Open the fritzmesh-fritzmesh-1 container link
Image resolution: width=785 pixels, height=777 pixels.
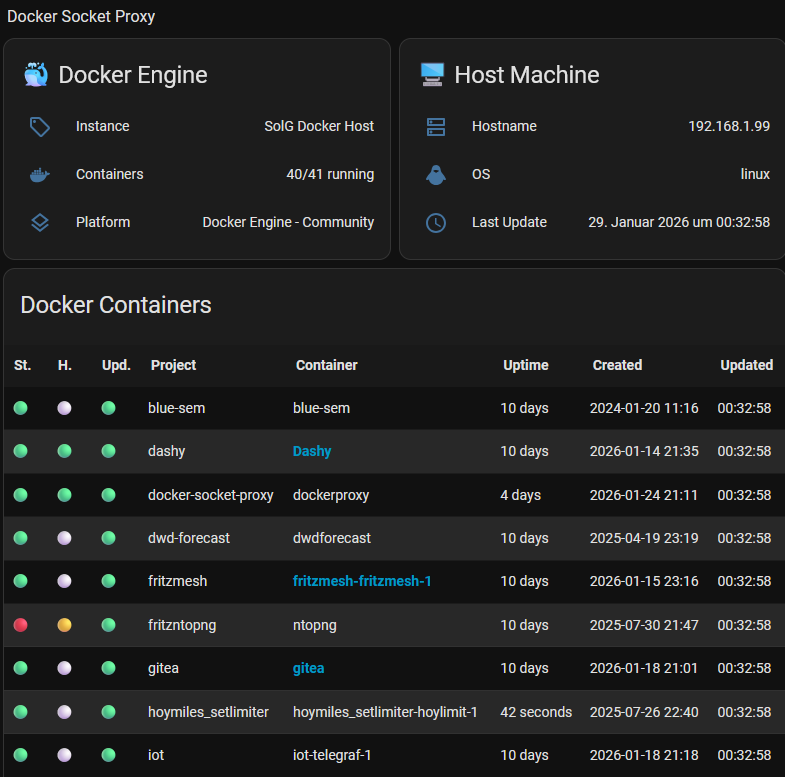(362, 581)
